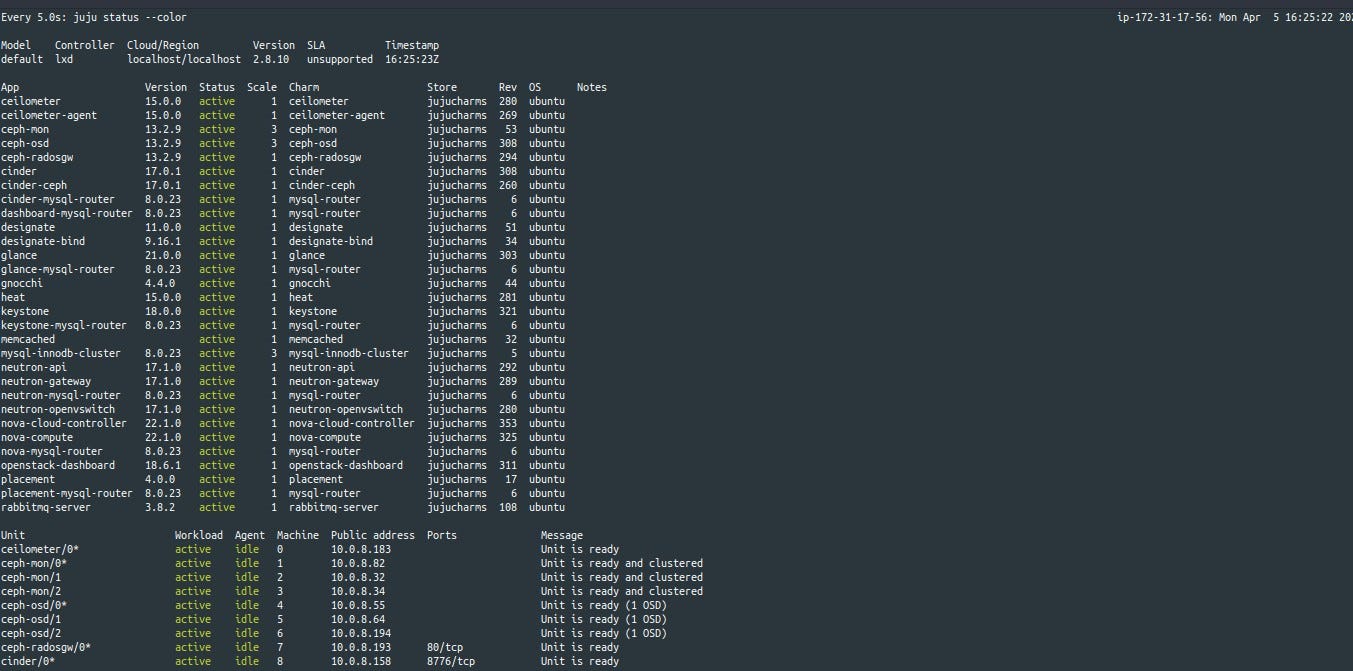Click the 'neutron-openvswitch' app name
This screenshot has height=671, width=1353.
coord(58,409)
